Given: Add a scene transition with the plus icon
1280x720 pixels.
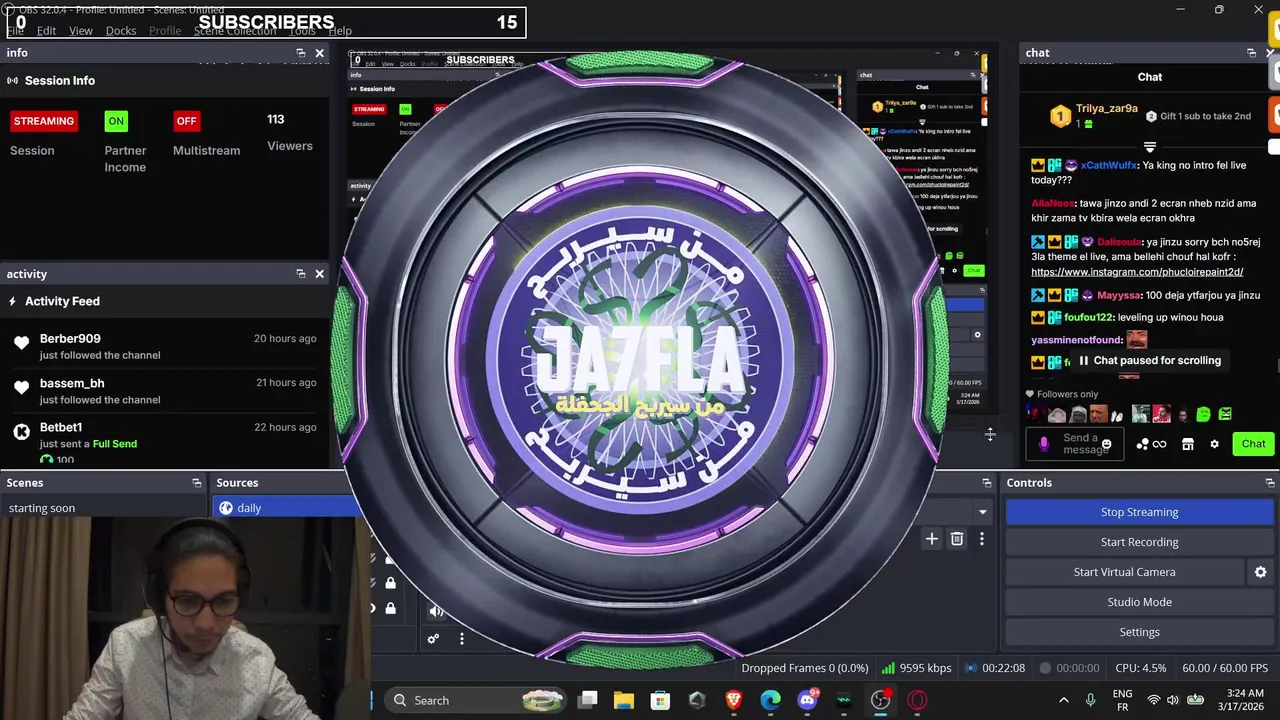Looking at the screenshot, I should pos(931,539).
